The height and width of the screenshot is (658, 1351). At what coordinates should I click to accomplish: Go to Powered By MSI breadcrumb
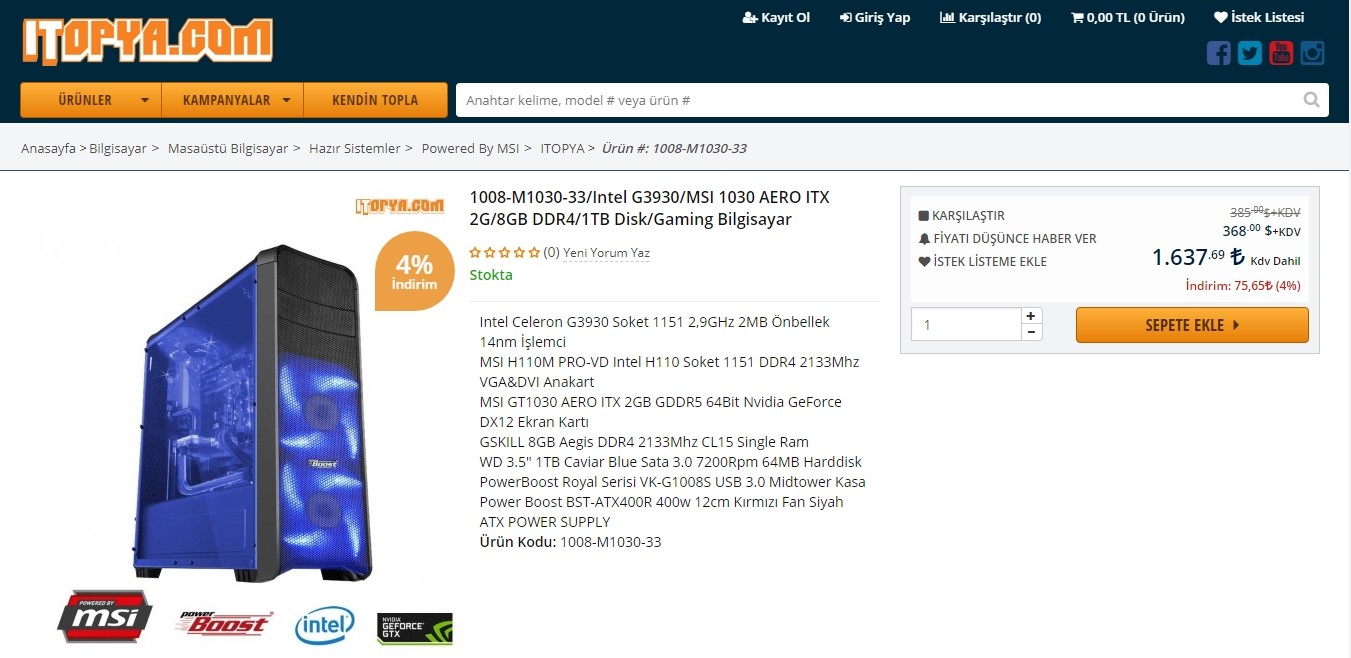(x=470, y=148)
